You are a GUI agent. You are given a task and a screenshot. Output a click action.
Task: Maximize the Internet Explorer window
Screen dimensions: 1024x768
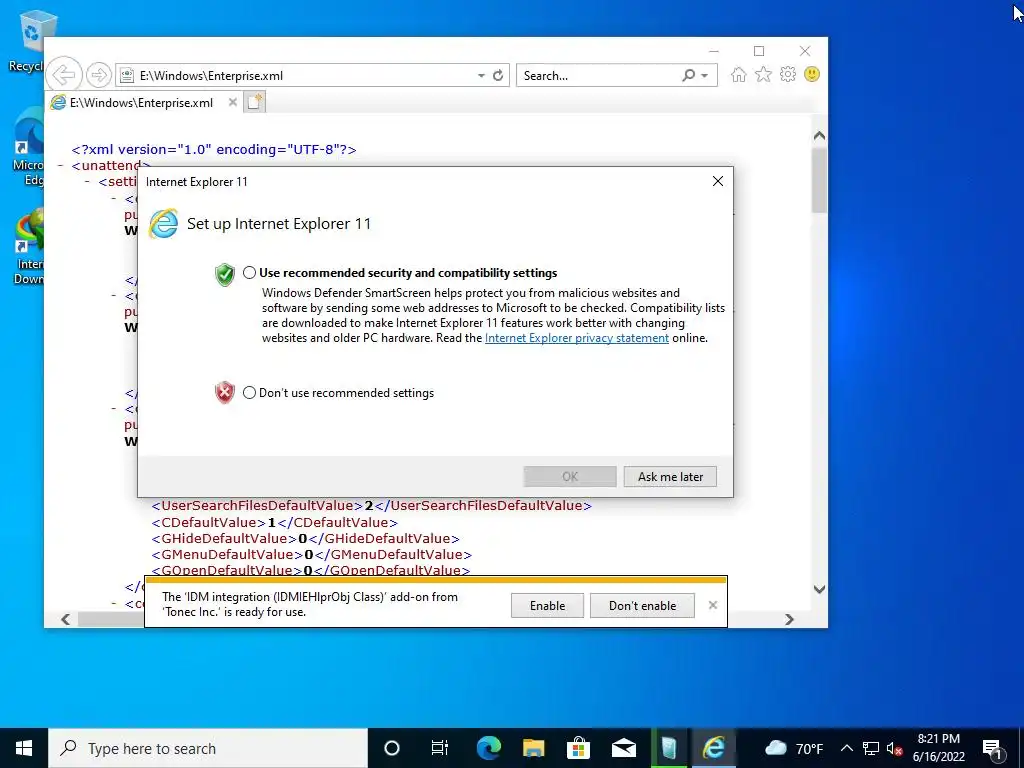pos(759,51)
